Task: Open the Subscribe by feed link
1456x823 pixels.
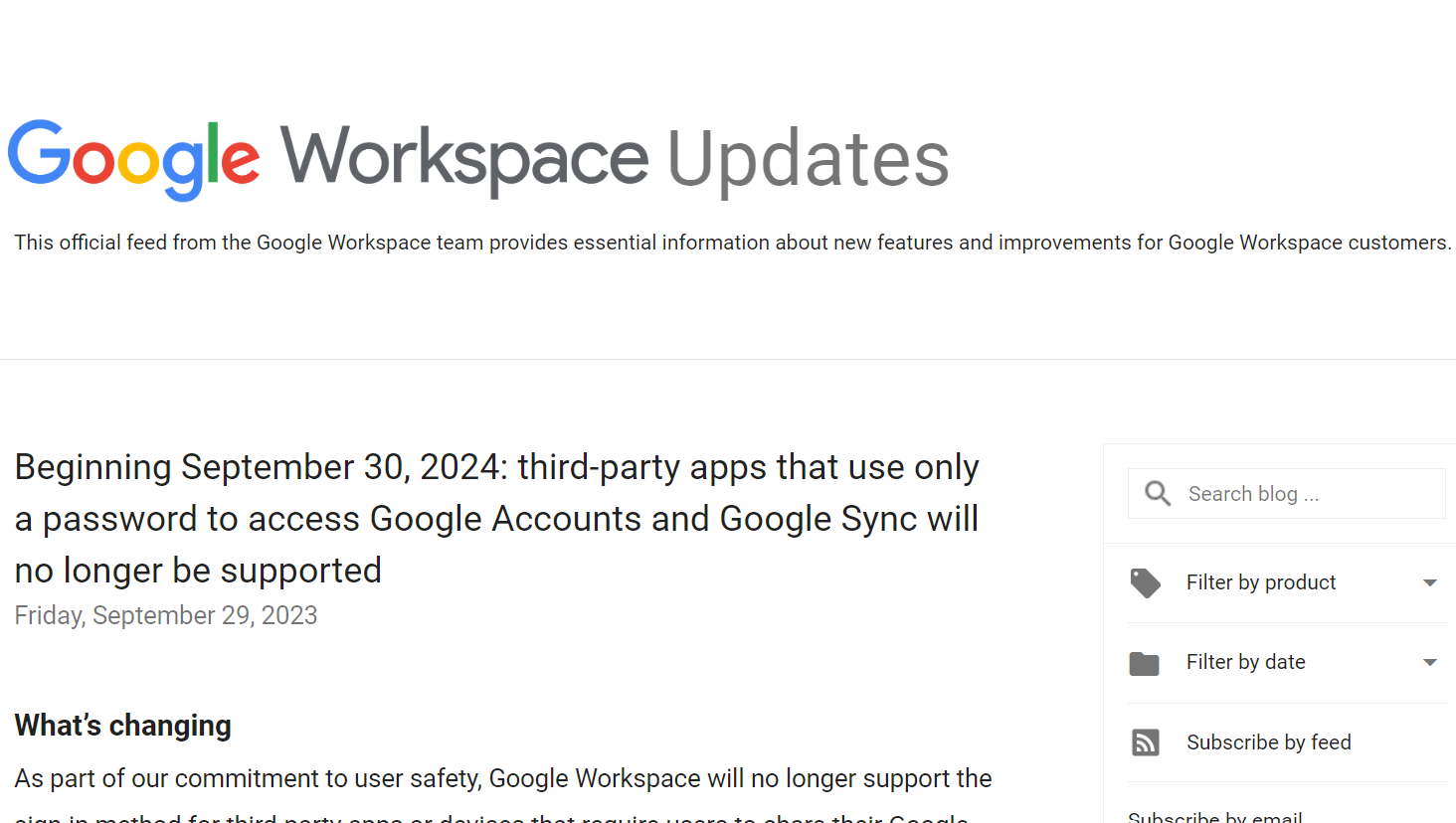Action: click(x=1269, y=742)
